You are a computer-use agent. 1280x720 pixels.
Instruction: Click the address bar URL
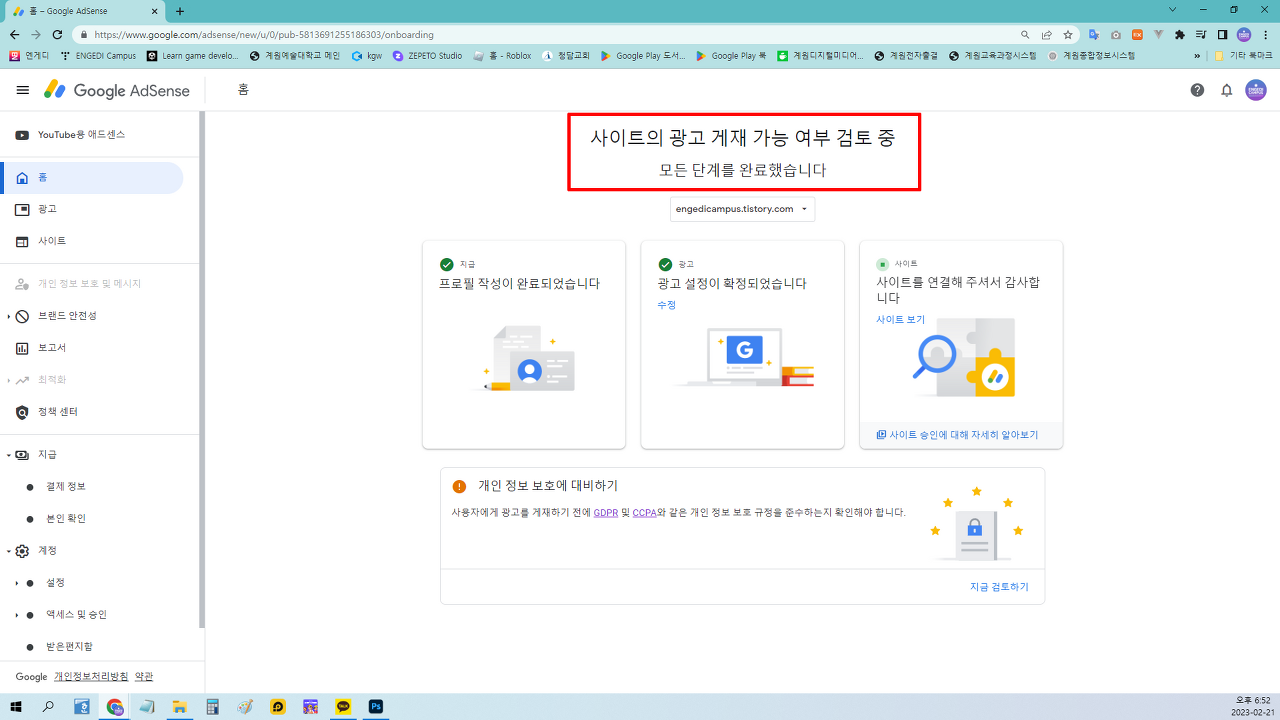click(x=264, y=34)
